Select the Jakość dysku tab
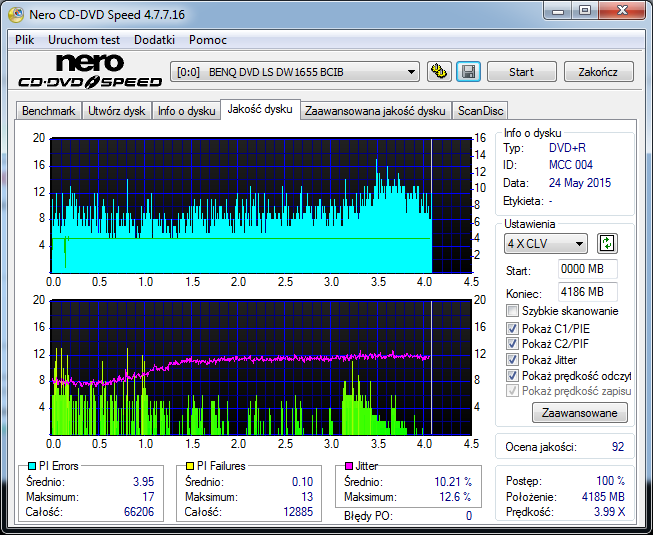This screenshot has height=535, width=653. (x=260, y=109)
